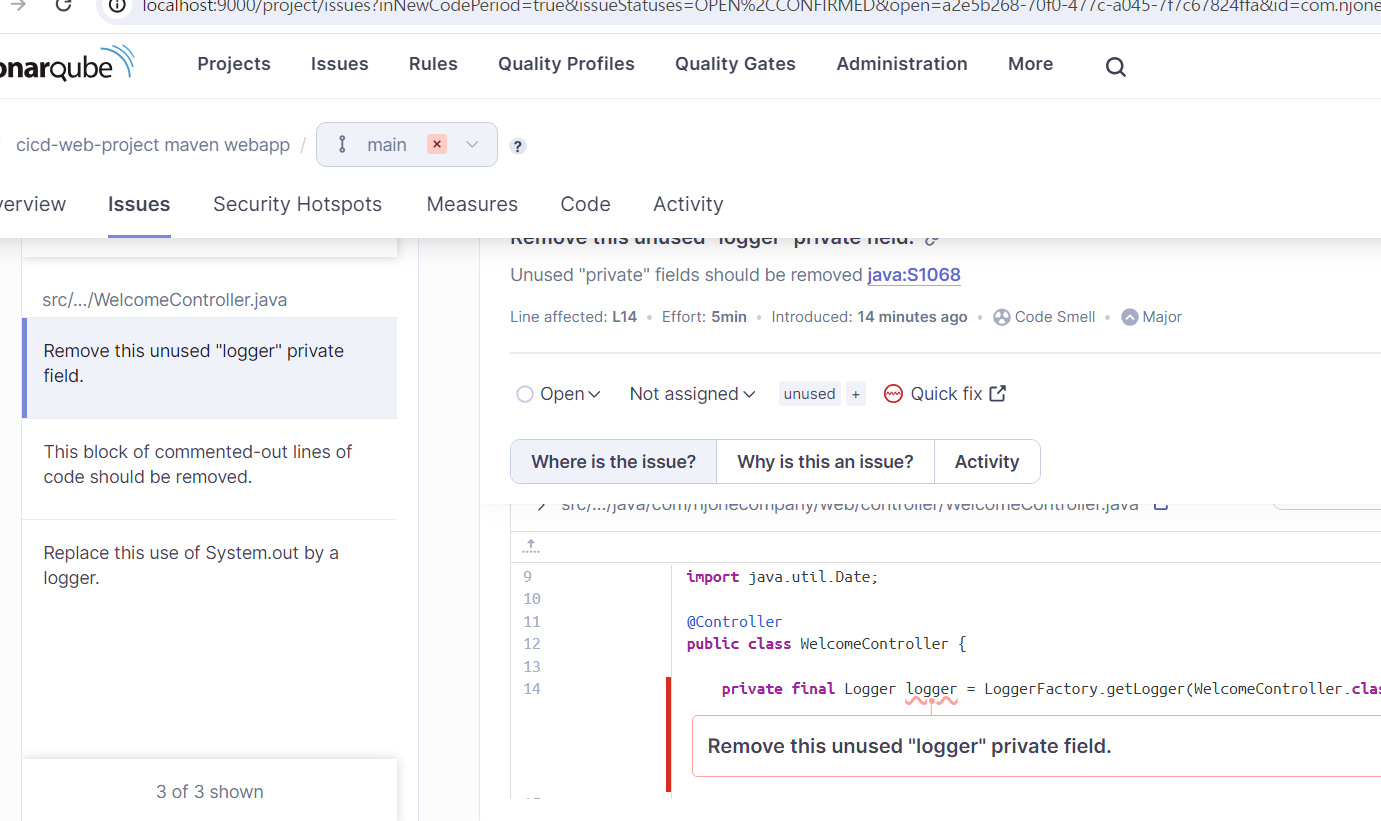Switch to the Measures tab
Viewport: 1381px width, 821px height.
[472, 204]
